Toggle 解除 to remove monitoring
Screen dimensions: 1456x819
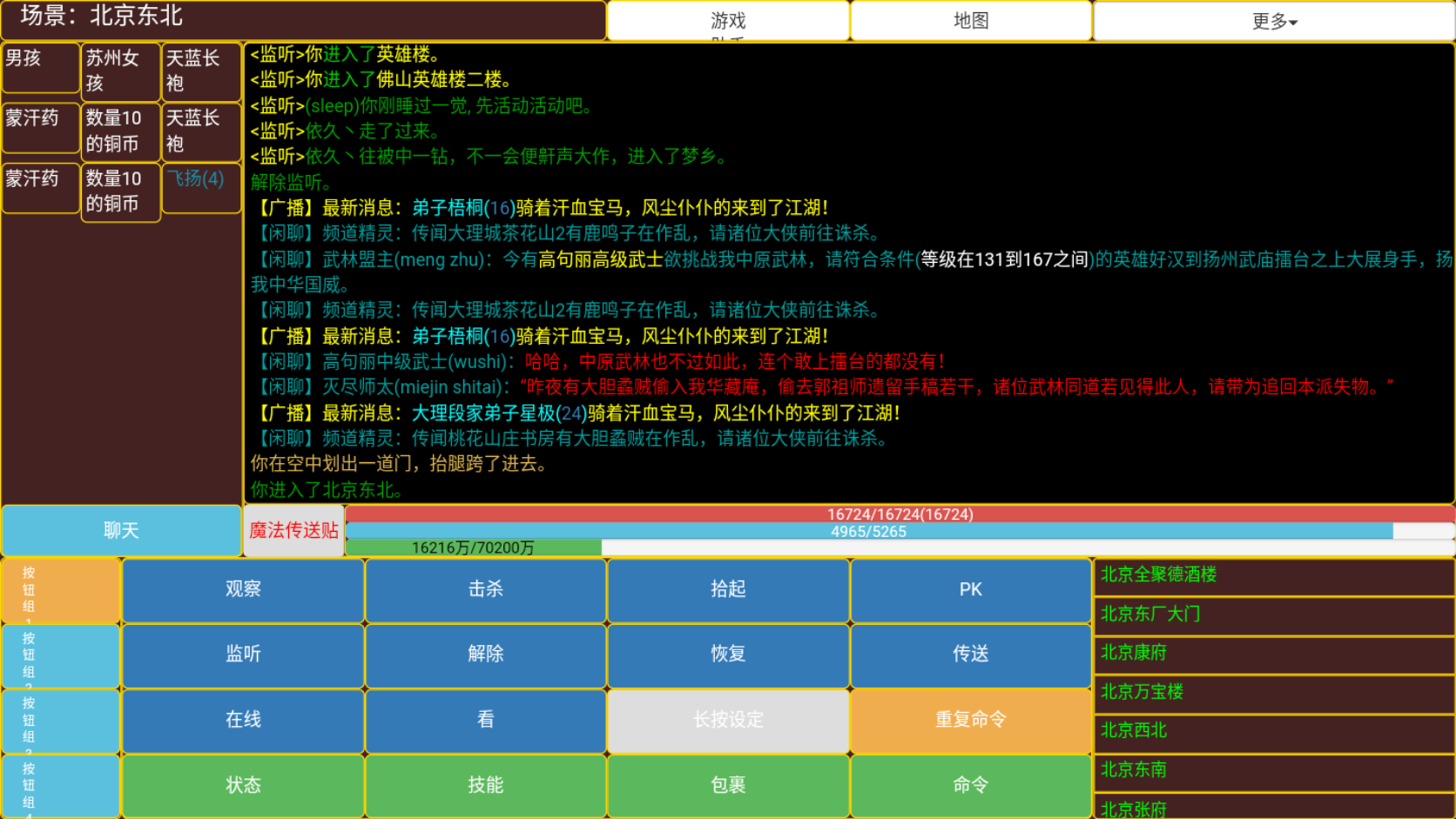pos(485,655)
